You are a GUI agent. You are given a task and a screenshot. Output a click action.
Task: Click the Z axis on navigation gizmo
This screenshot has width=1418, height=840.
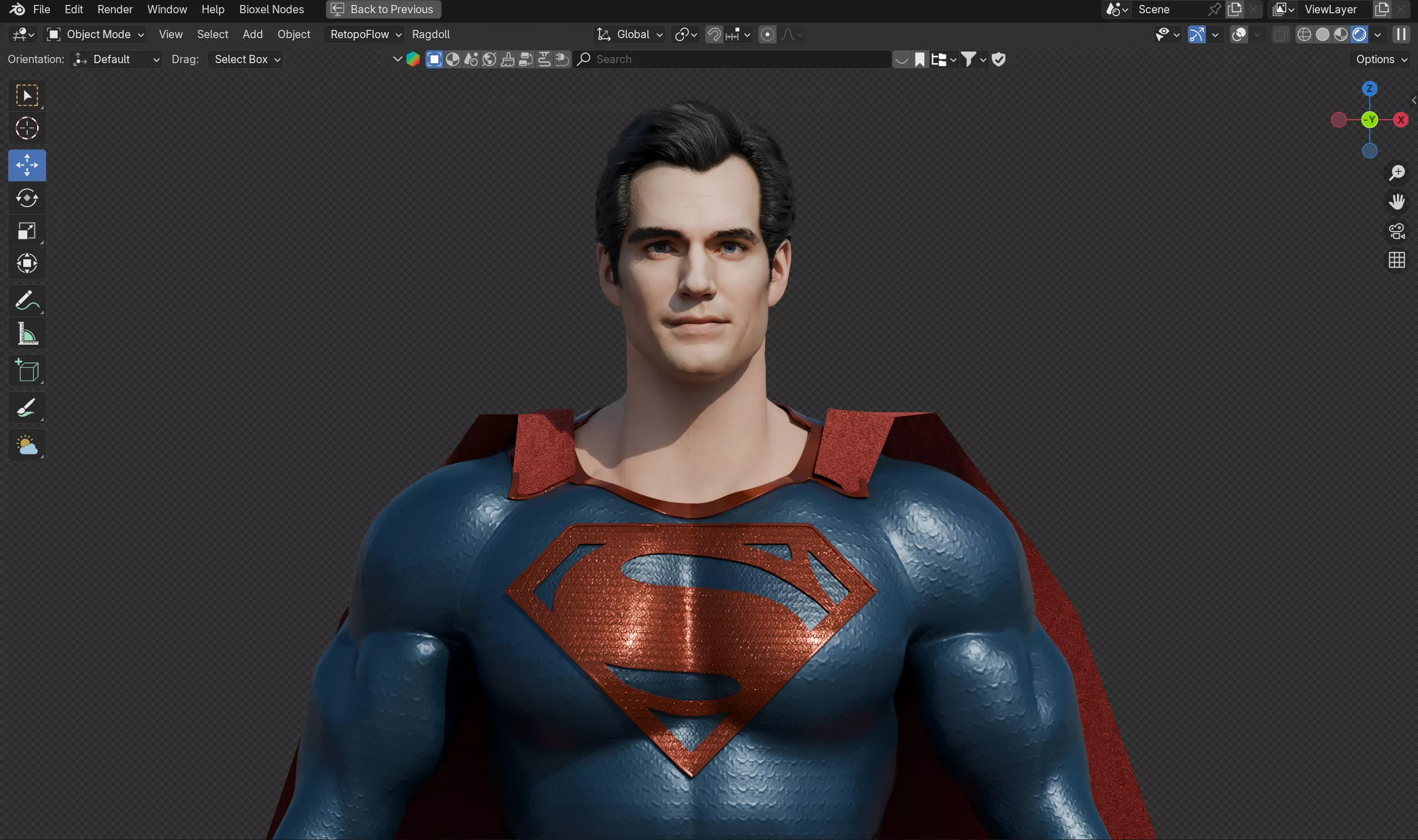click(x=1369, y=88)
